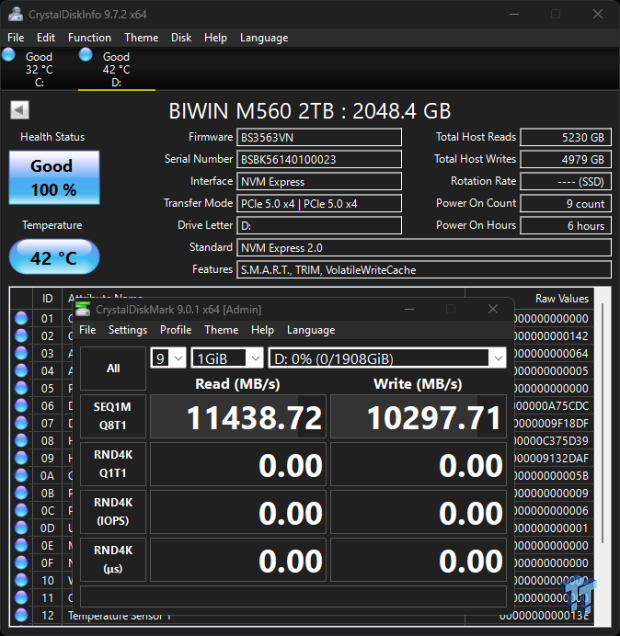Click the Serial Number field BSBK56140100023
The width and height of the screenshot is (620, 636).
(x=319, y=159)
